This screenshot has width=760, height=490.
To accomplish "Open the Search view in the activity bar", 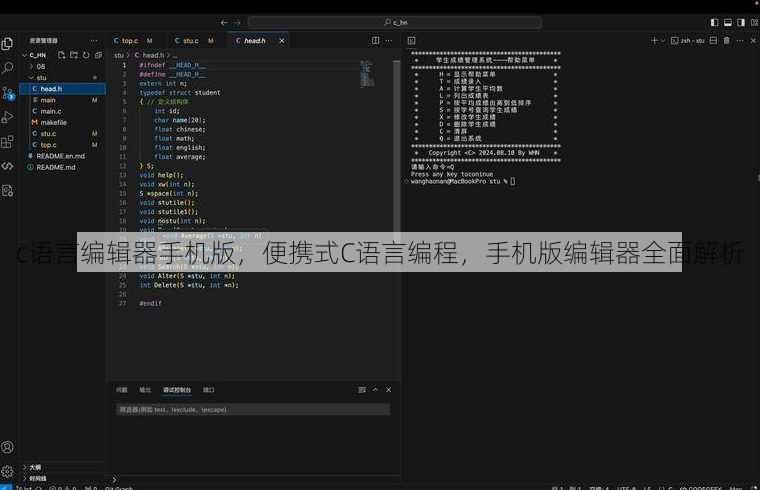I will [7, 68].
